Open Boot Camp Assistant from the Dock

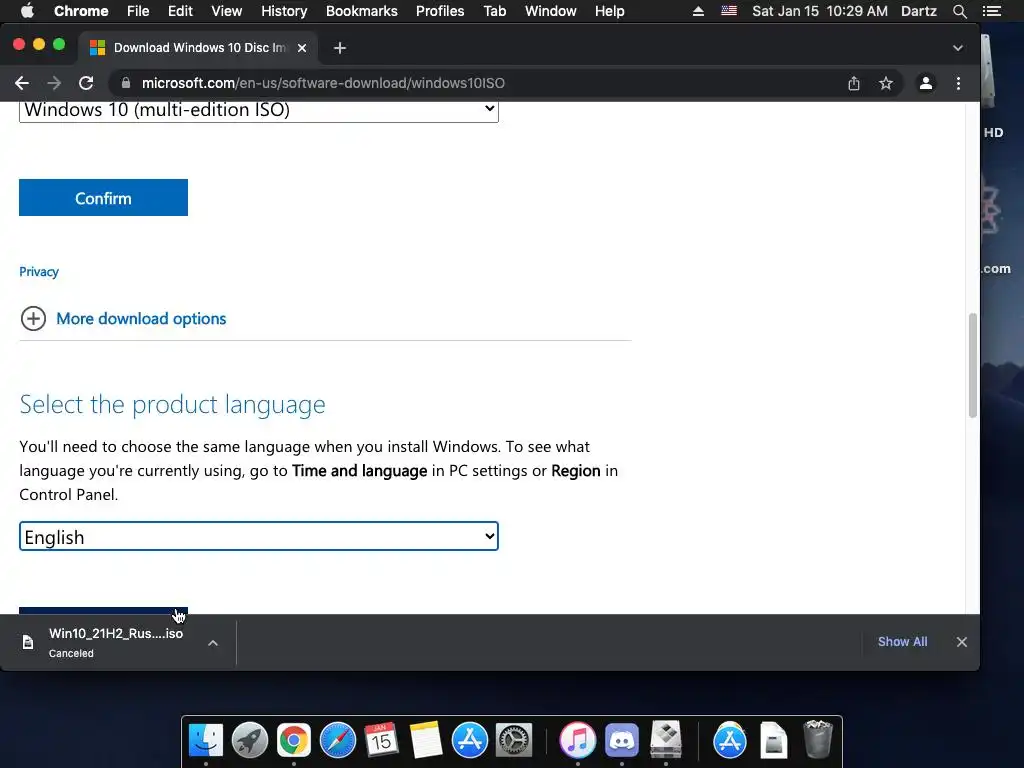pos(665,739)
